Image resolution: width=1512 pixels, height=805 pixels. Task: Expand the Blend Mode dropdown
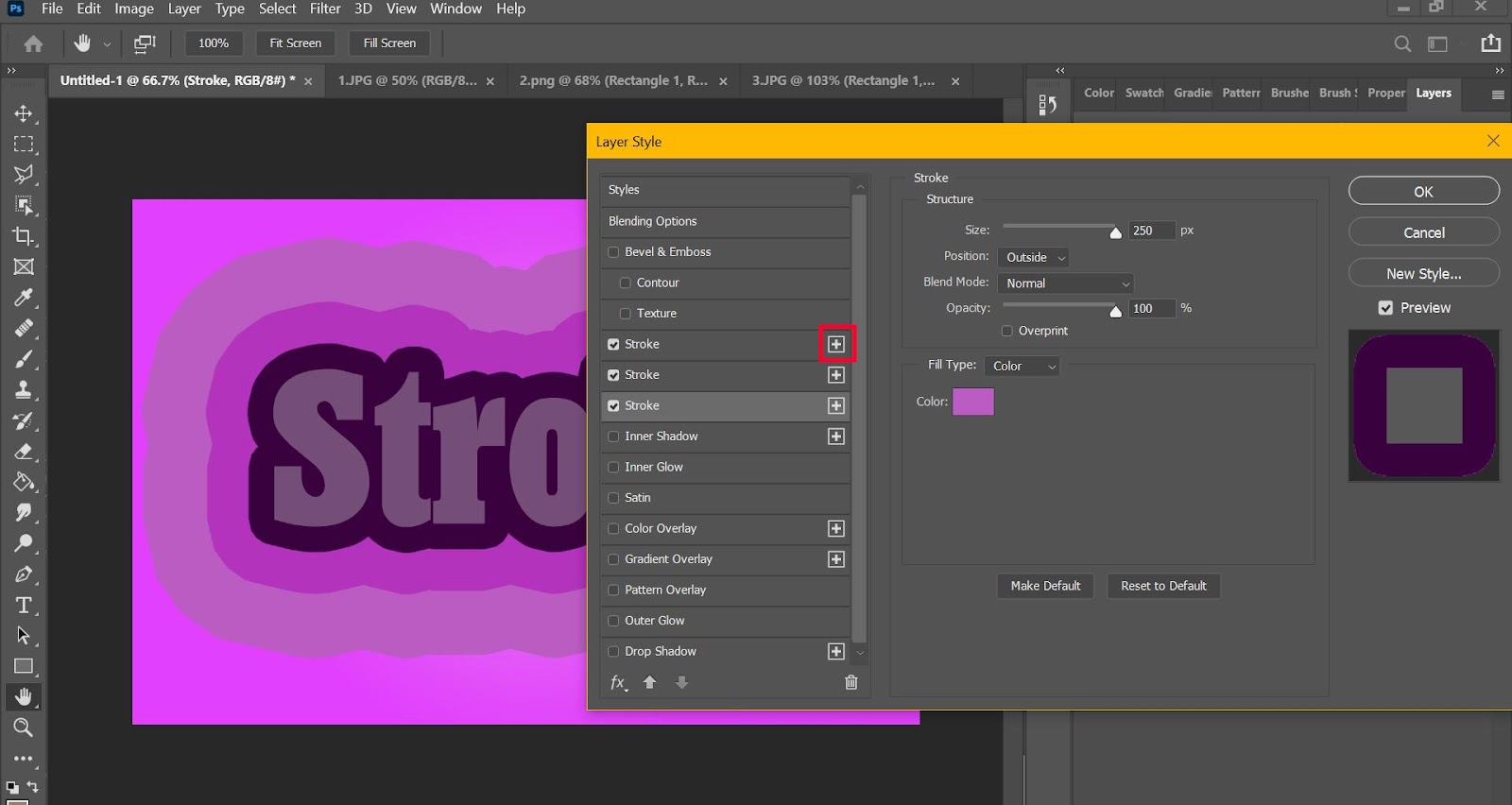(1065, 283)
